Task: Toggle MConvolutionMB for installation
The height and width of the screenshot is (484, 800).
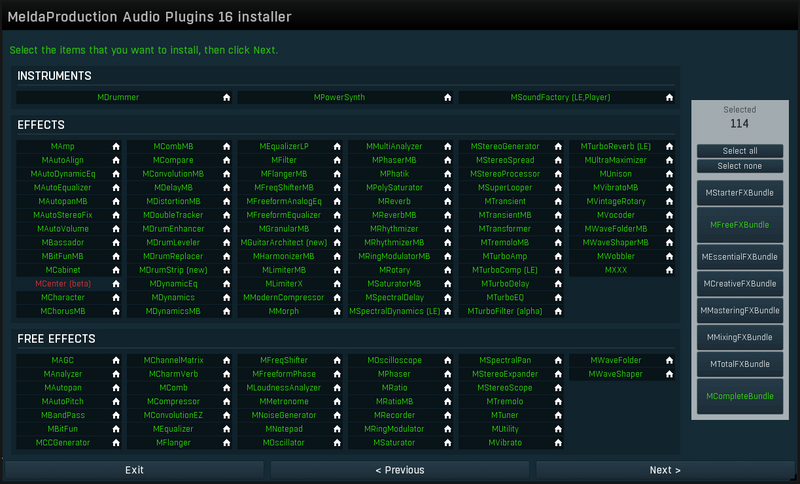Action: click(x=173, y=174)
